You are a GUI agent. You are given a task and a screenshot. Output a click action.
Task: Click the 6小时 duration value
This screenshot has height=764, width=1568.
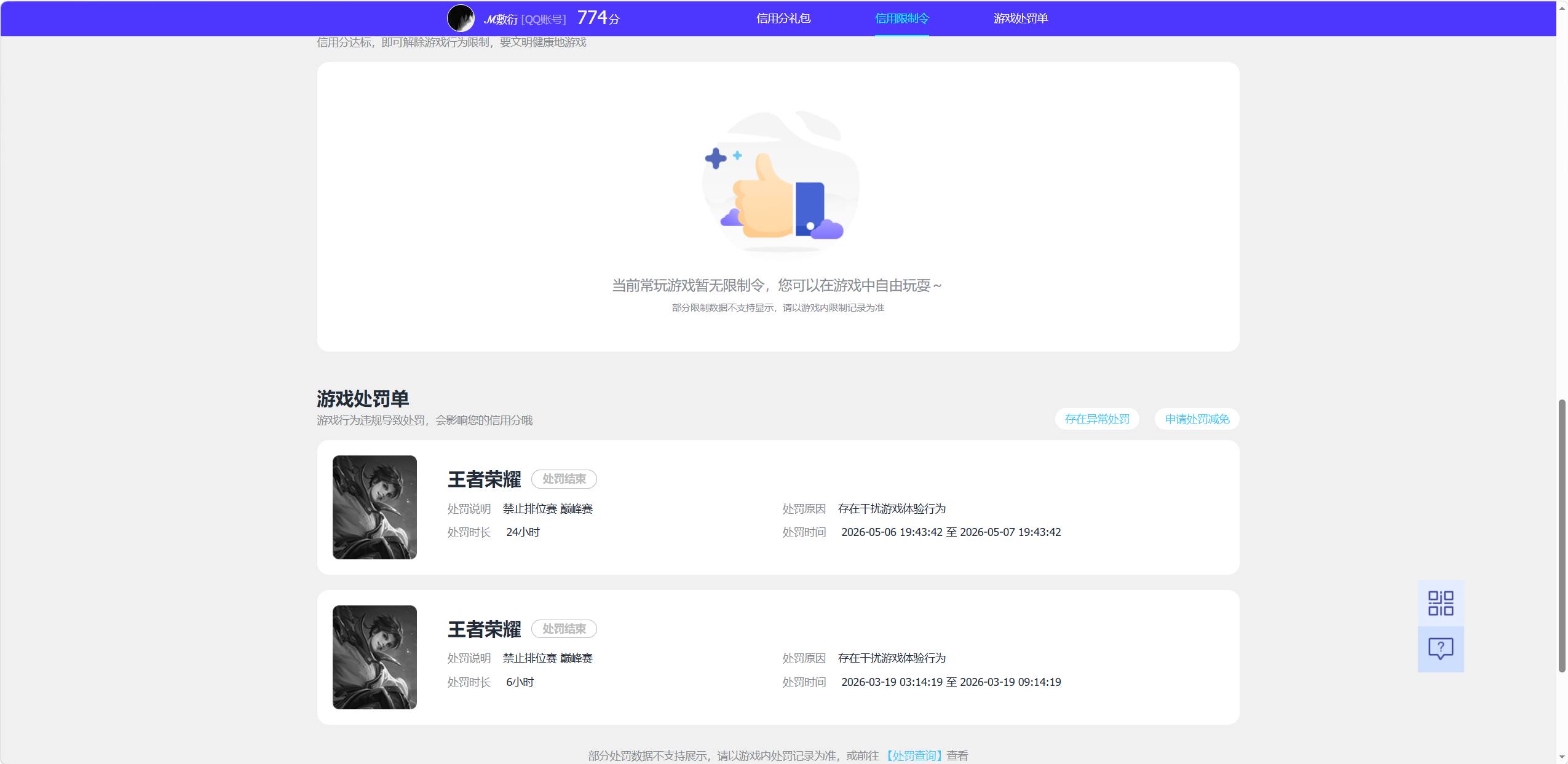(520, 682)
